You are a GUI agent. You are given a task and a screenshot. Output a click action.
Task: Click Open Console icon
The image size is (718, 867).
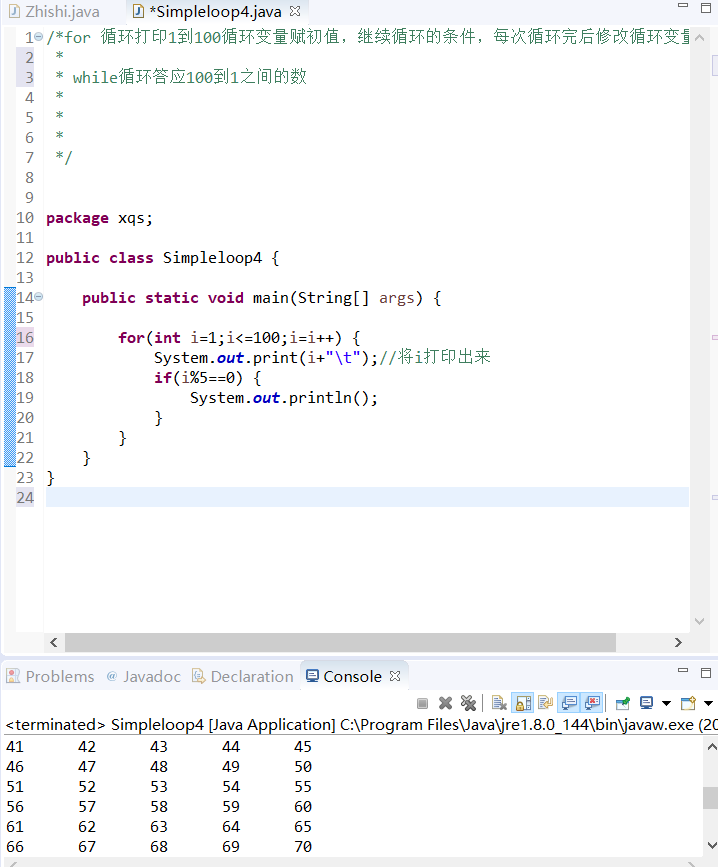coord(688,703)
